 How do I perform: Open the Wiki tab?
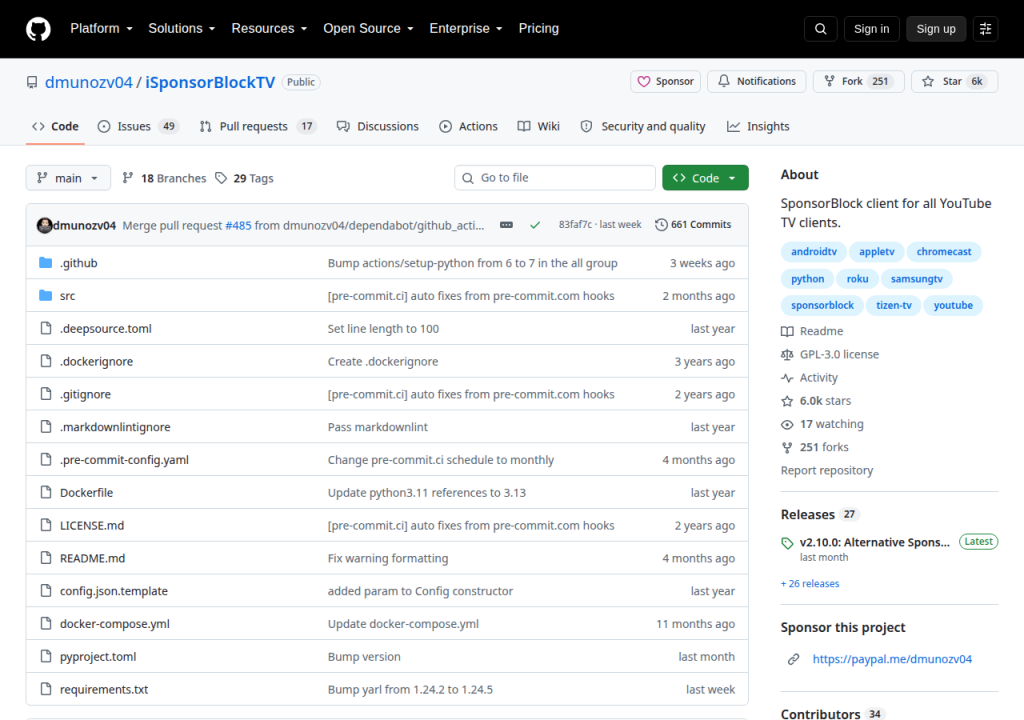[539, 126]
